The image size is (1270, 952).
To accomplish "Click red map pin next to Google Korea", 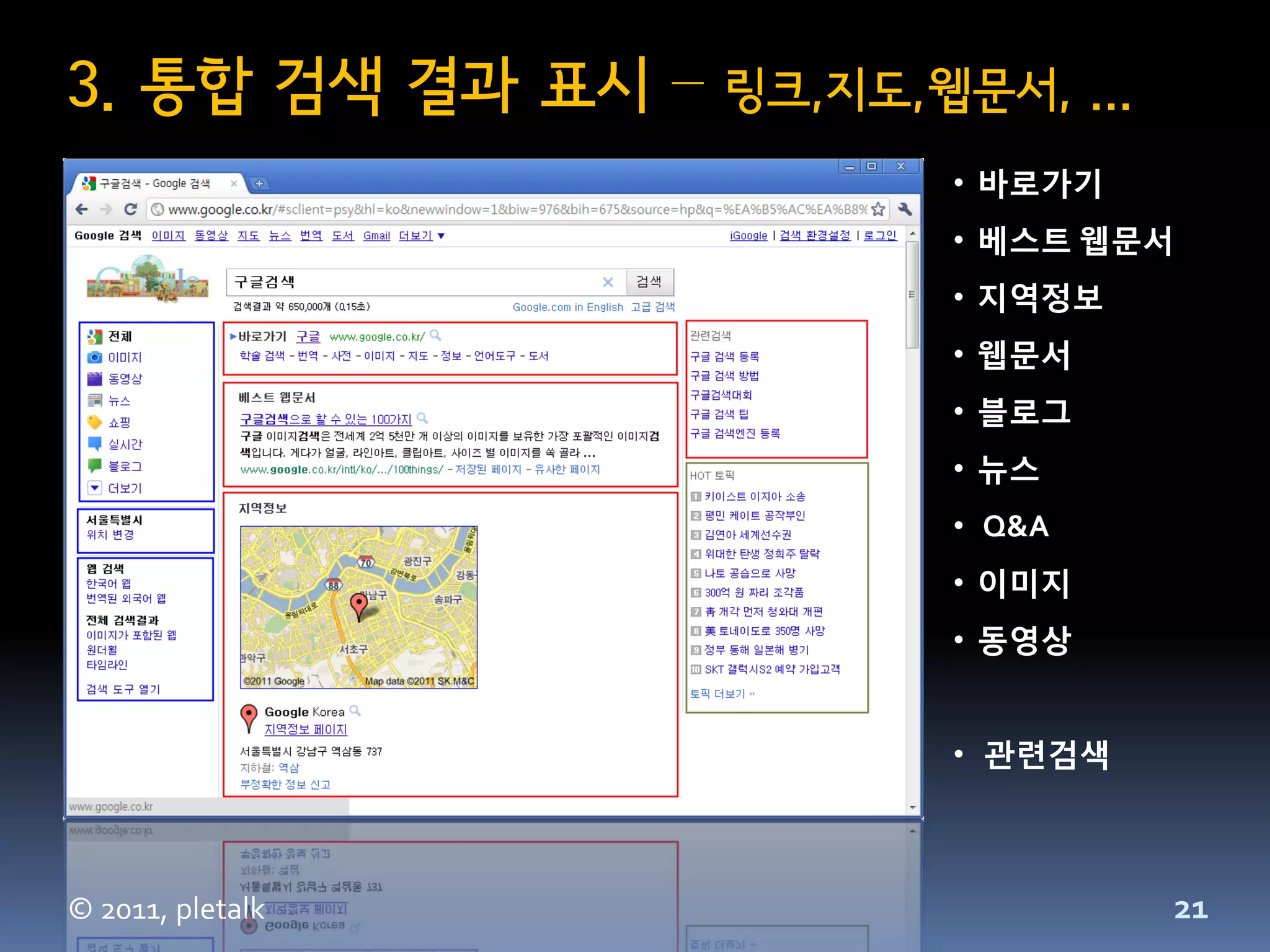I will coord(249,718).
